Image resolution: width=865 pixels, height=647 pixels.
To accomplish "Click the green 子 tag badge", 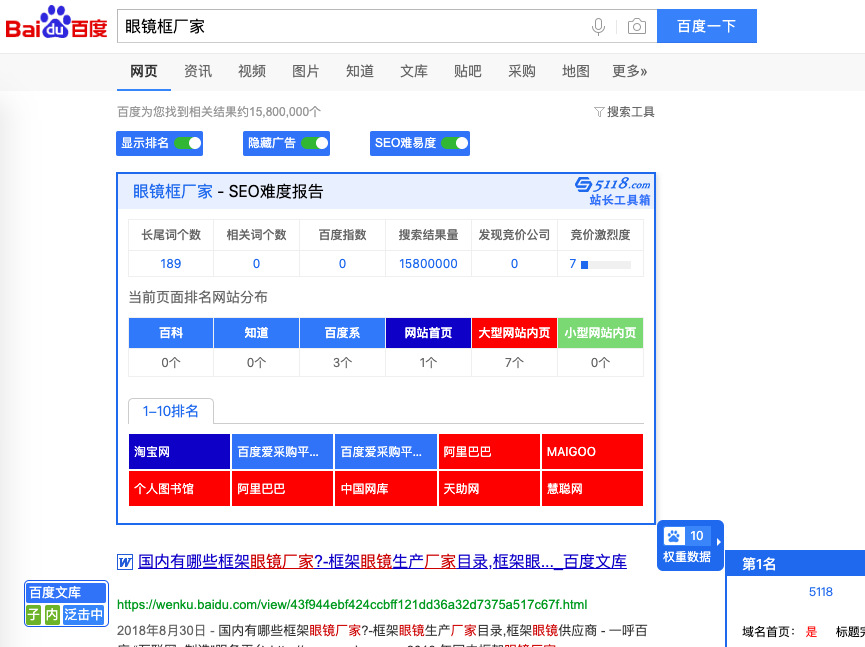I will pos(34,615).
